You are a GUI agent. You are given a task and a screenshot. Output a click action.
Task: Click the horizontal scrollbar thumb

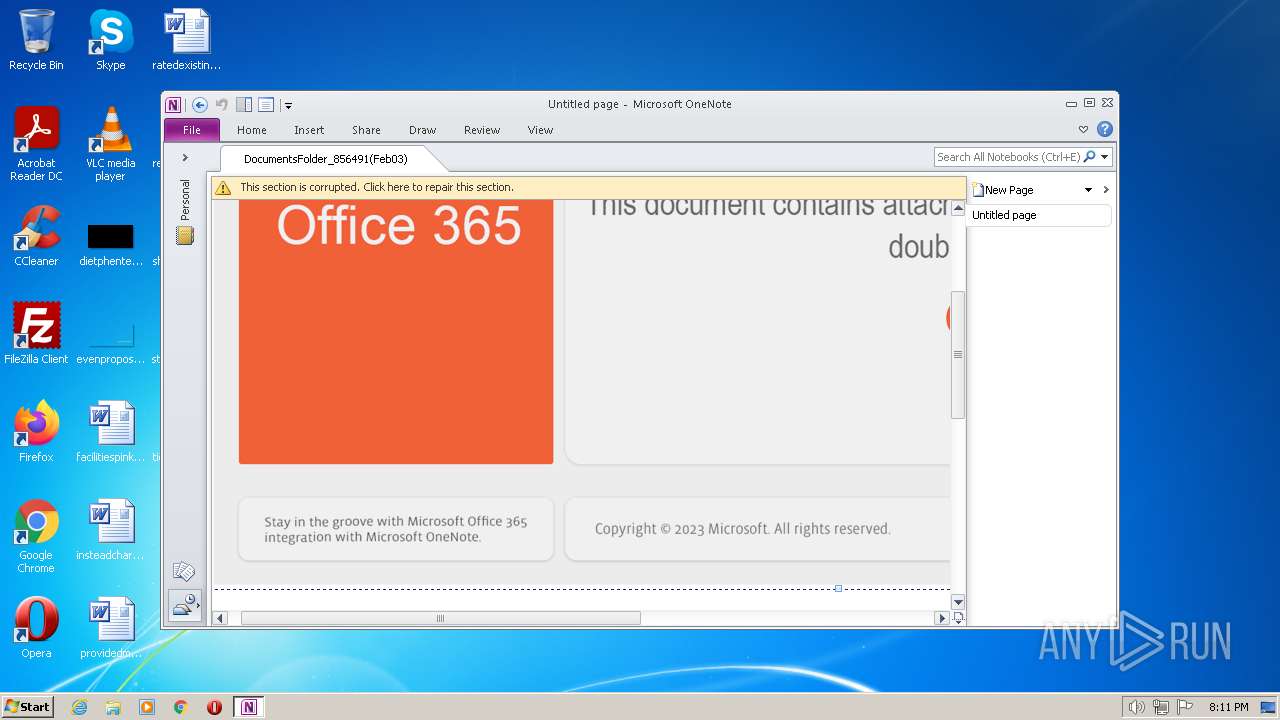coord(440,618)
